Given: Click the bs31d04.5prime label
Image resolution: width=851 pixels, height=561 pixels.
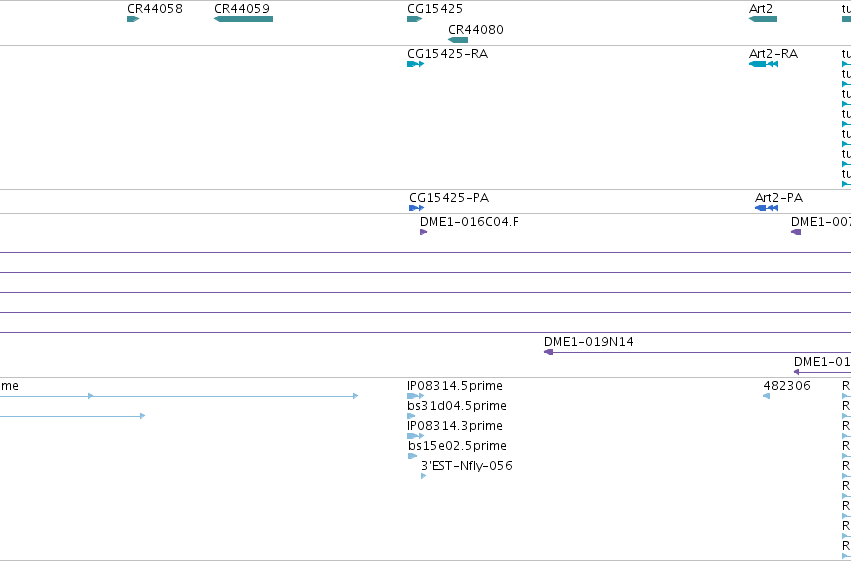Looking at the screenshot, I should click(x=457, y=406).
